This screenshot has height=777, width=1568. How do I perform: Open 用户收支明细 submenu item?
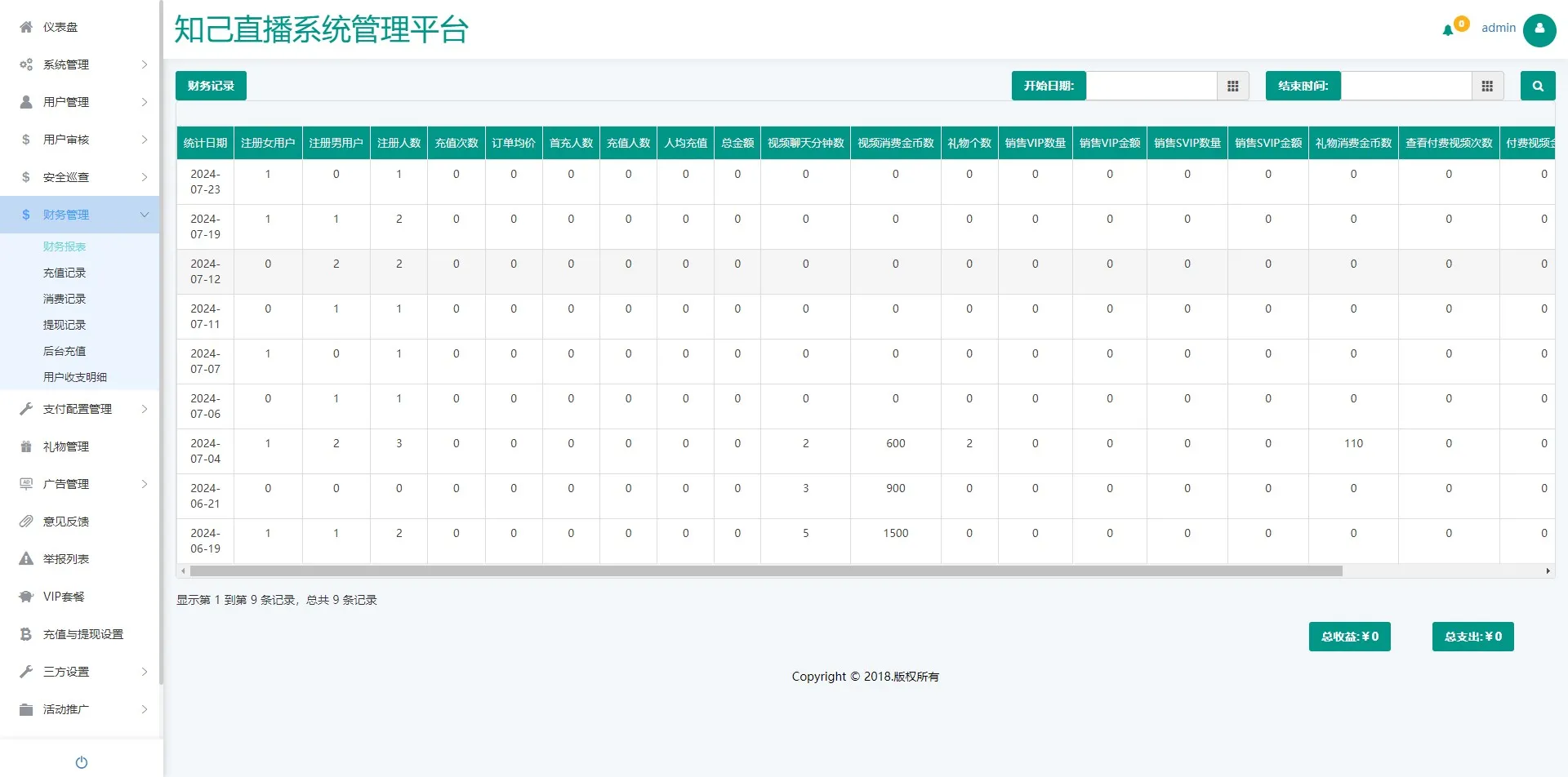click(x=75, y=377)
